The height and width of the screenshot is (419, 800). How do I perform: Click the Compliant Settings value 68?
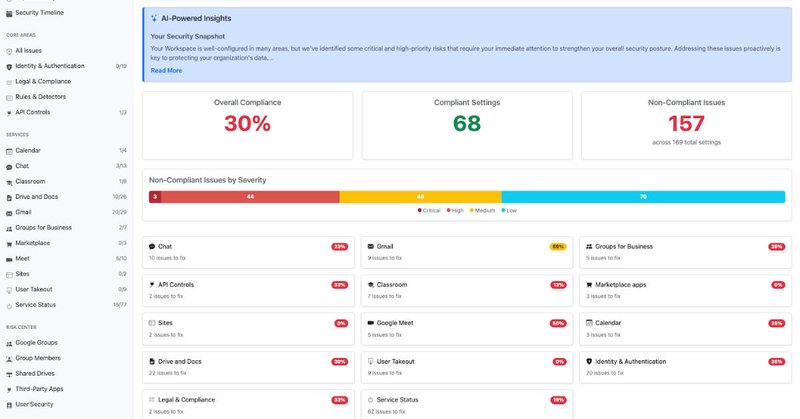click(x=467, y=124)
